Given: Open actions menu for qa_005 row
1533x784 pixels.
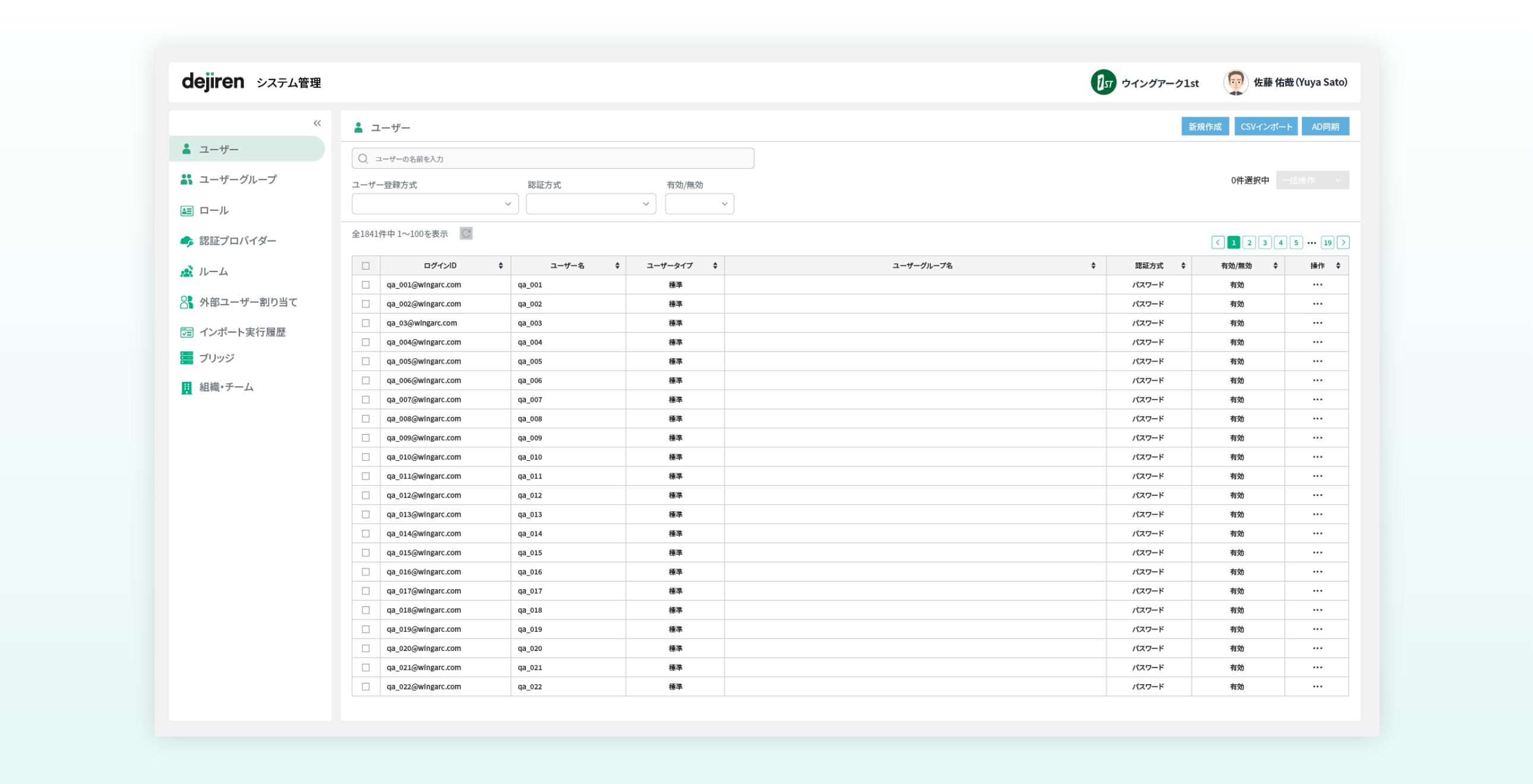Looking at the screenshot, I should pos(1317,361).
